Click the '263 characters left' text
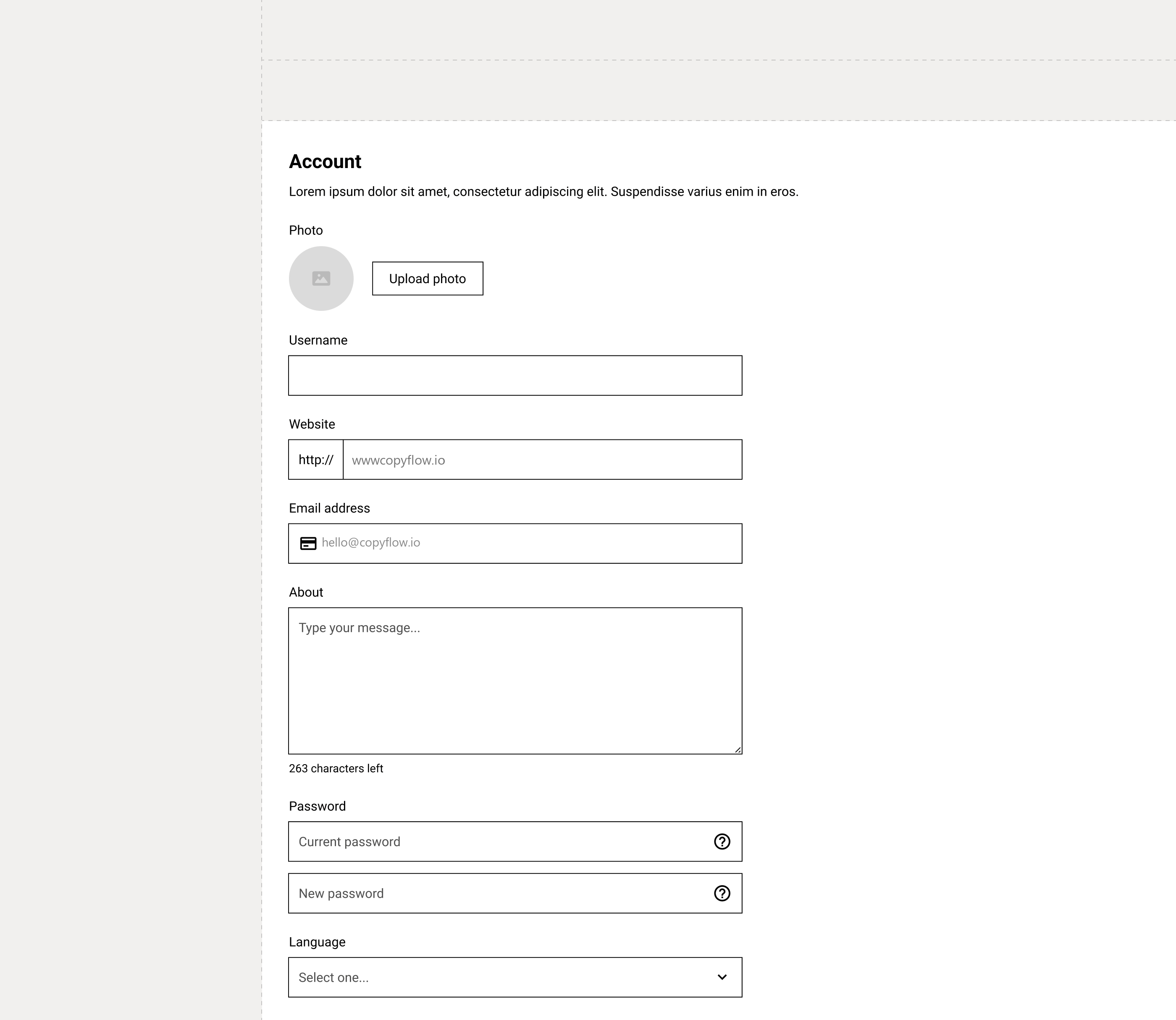This screenshot has height=1020, width=1176. click(x=336, y=768)
